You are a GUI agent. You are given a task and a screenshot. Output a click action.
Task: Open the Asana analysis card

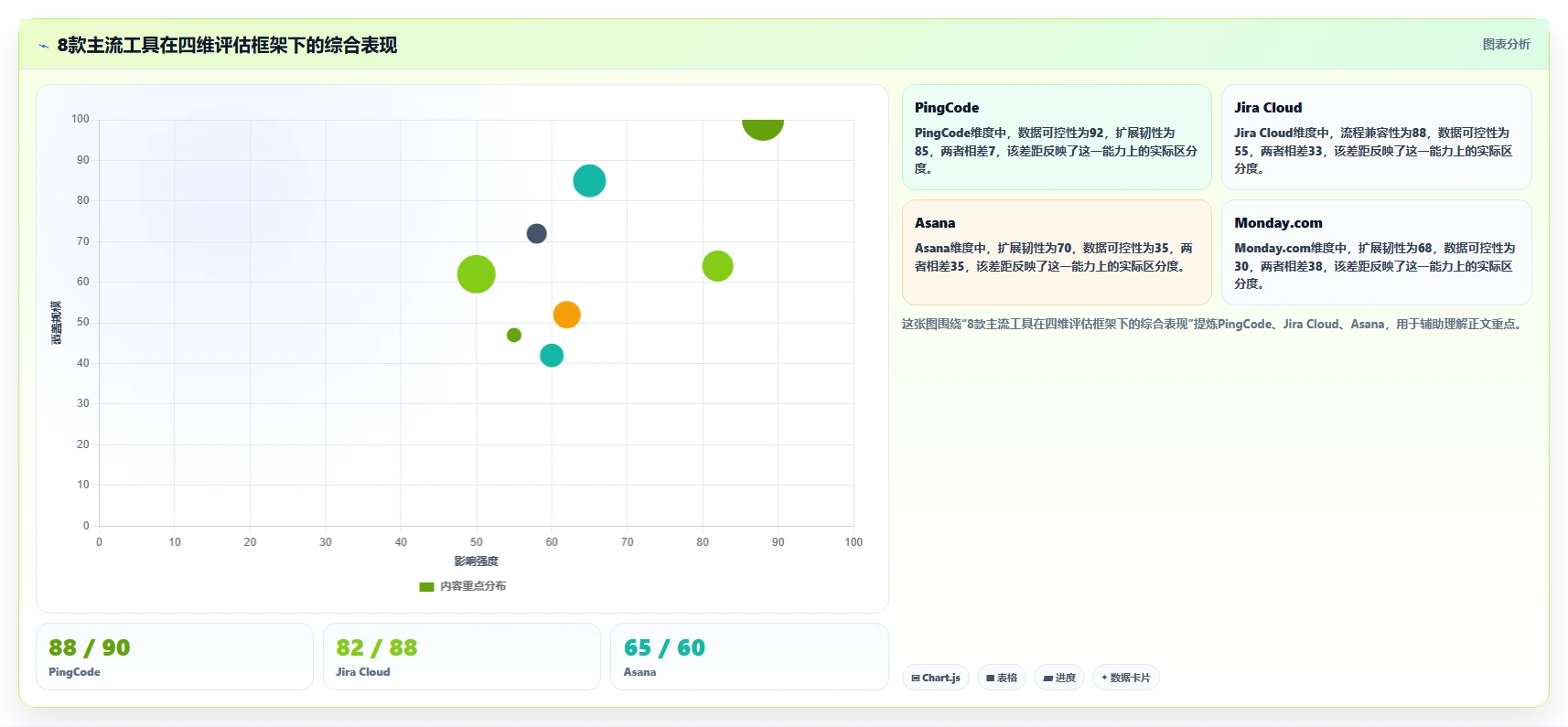[1057, 252]
